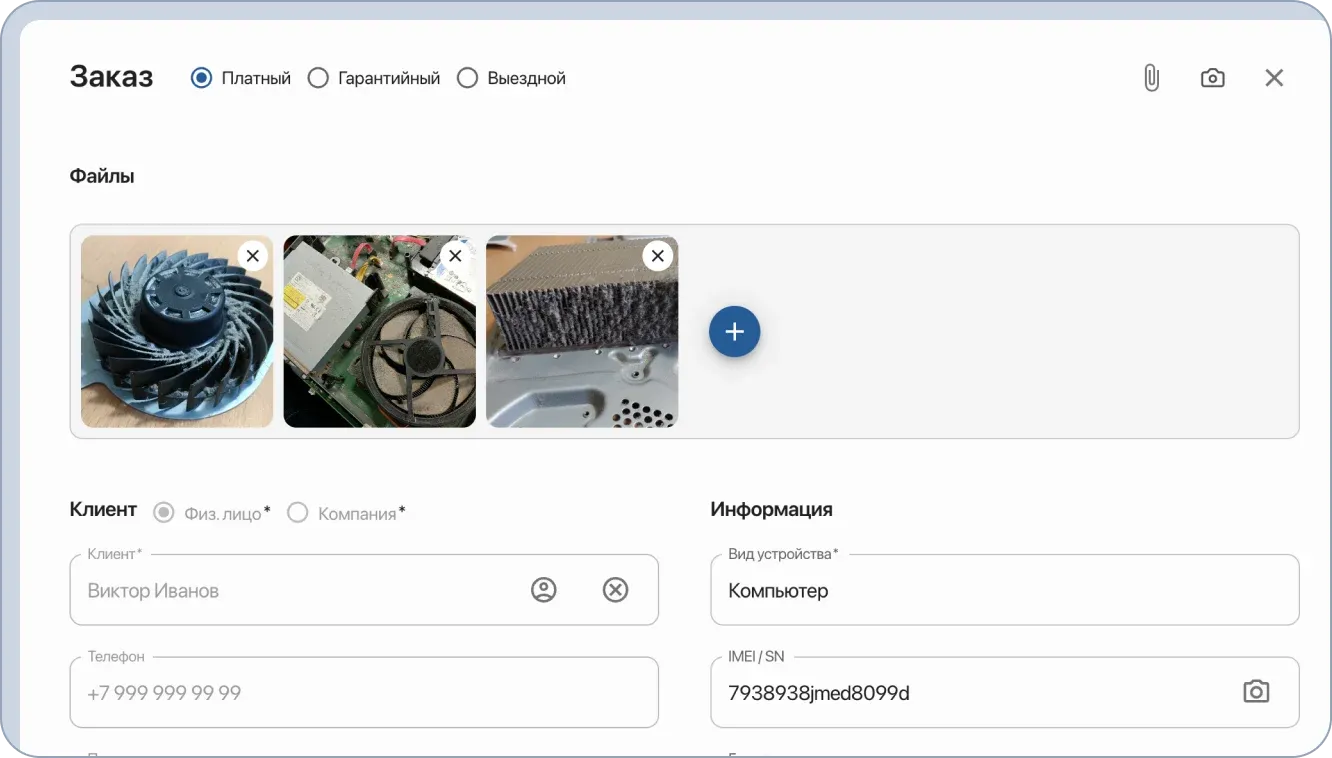Clear the Виктор Иванов client field

[615, 589]
